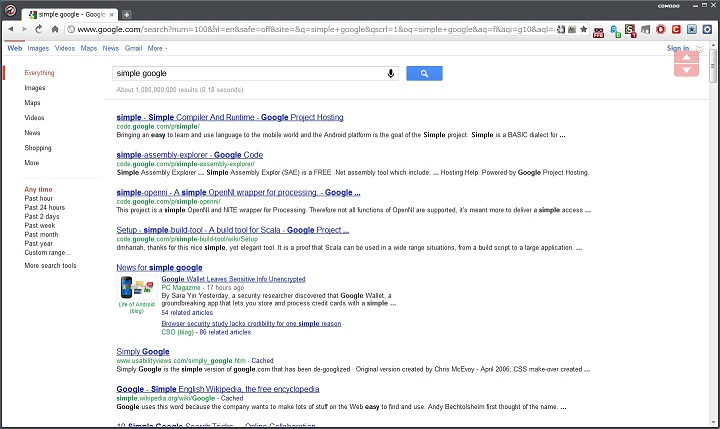This screenshot has width=720, height=429.
Task: Filter results by 'Past year'
Action: click(39, 243)
